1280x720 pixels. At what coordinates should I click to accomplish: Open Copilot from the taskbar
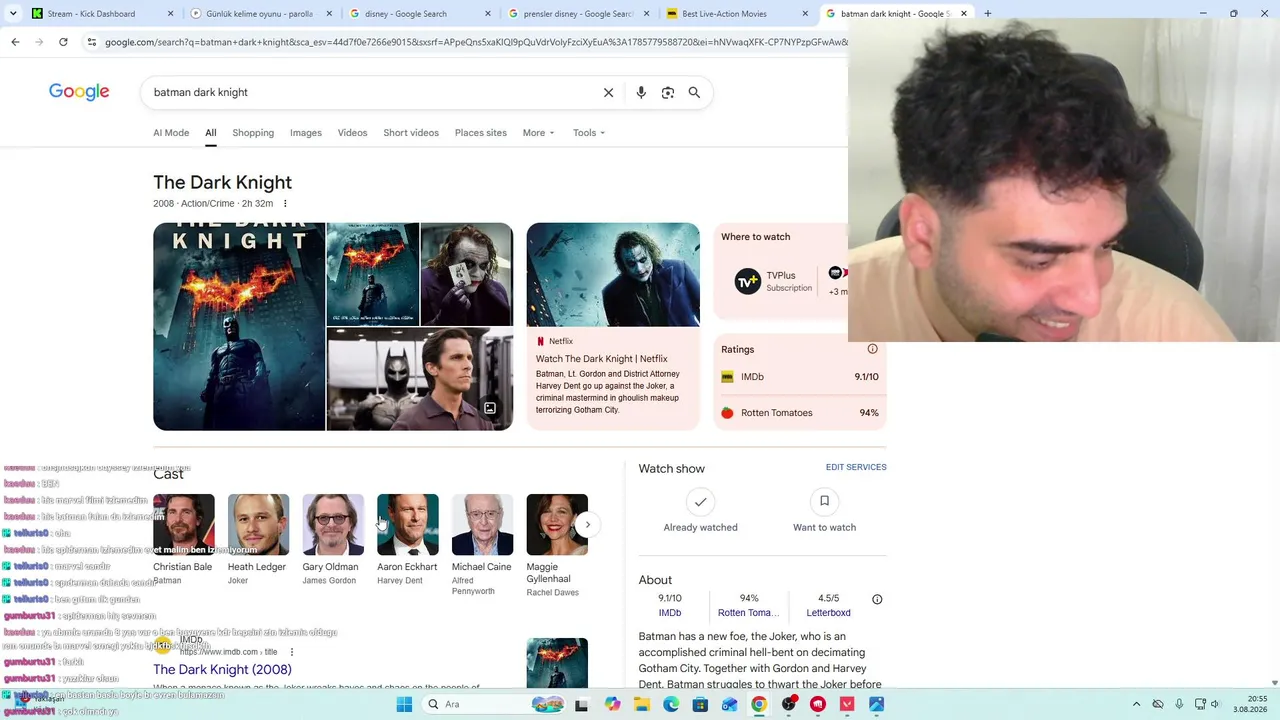[x=612, y=704]
